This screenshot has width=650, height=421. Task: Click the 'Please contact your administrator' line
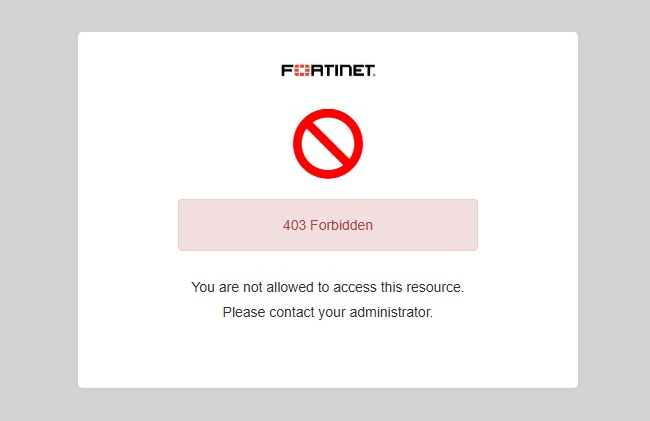tap(328, 312)
